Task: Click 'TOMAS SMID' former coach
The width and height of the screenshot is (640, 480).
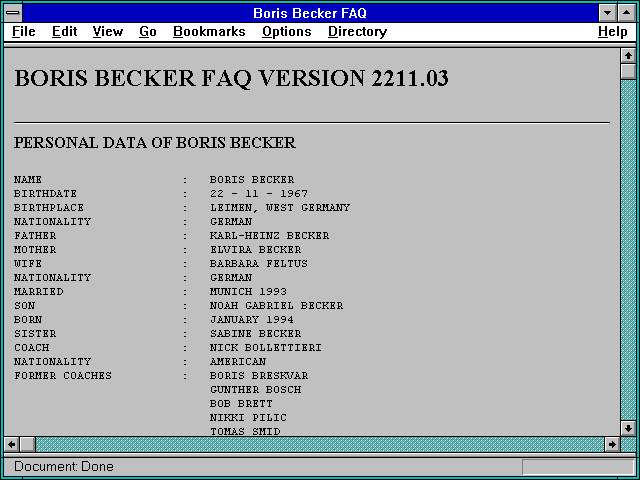Action: [245, 431]
